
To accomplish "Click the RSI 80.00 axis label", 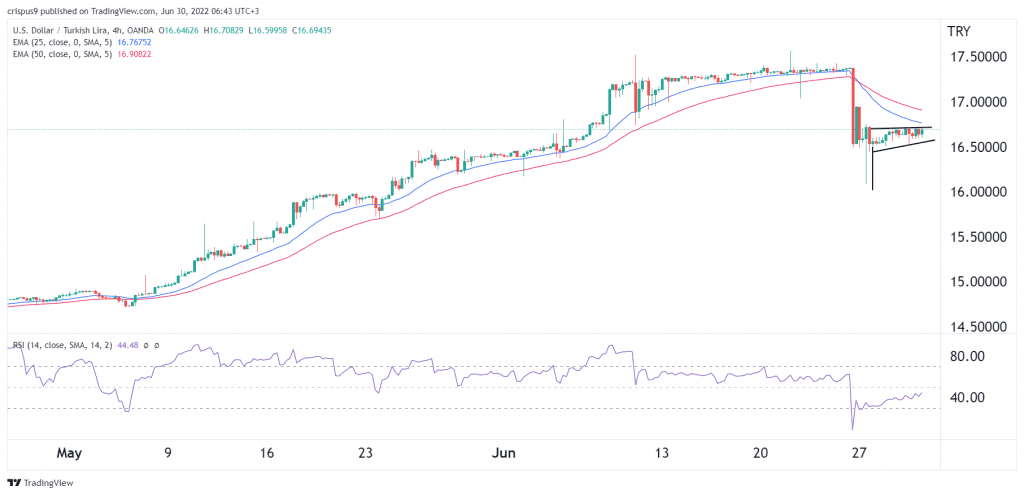I will click(968, 357).
